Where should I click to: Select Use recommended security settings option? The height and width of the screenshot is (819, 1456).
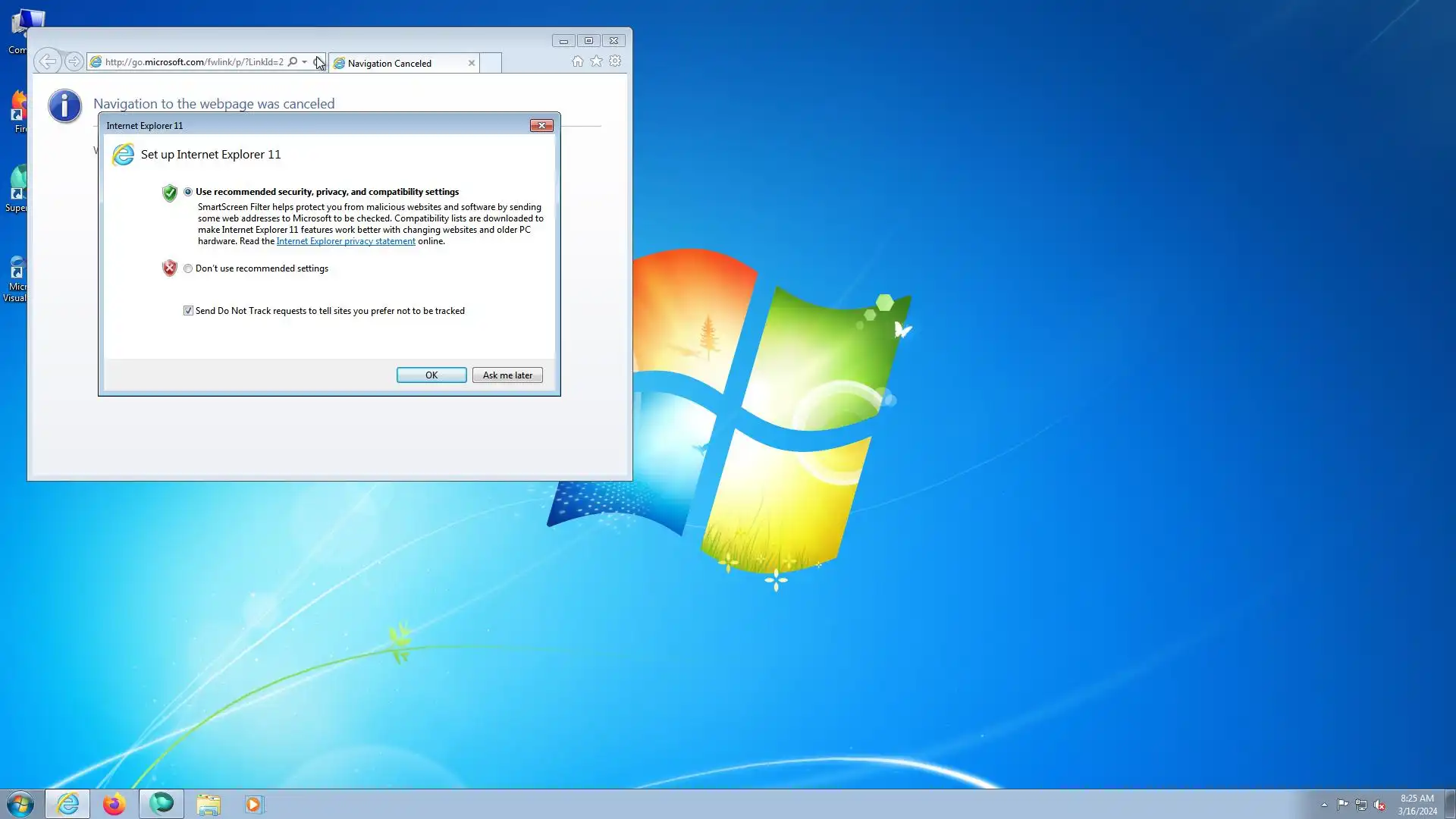point(188,192)
